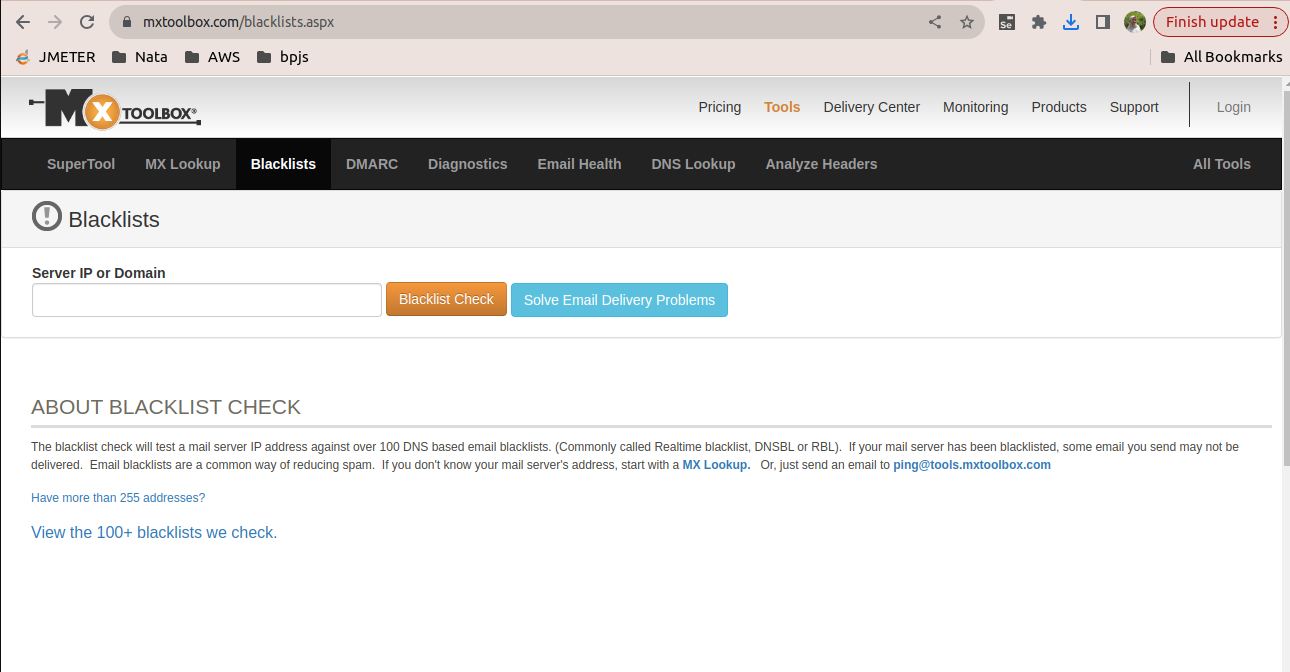The image size is (1290, 672).
Task: Open the Chrome downloads icon
Action: point(1071,22)
